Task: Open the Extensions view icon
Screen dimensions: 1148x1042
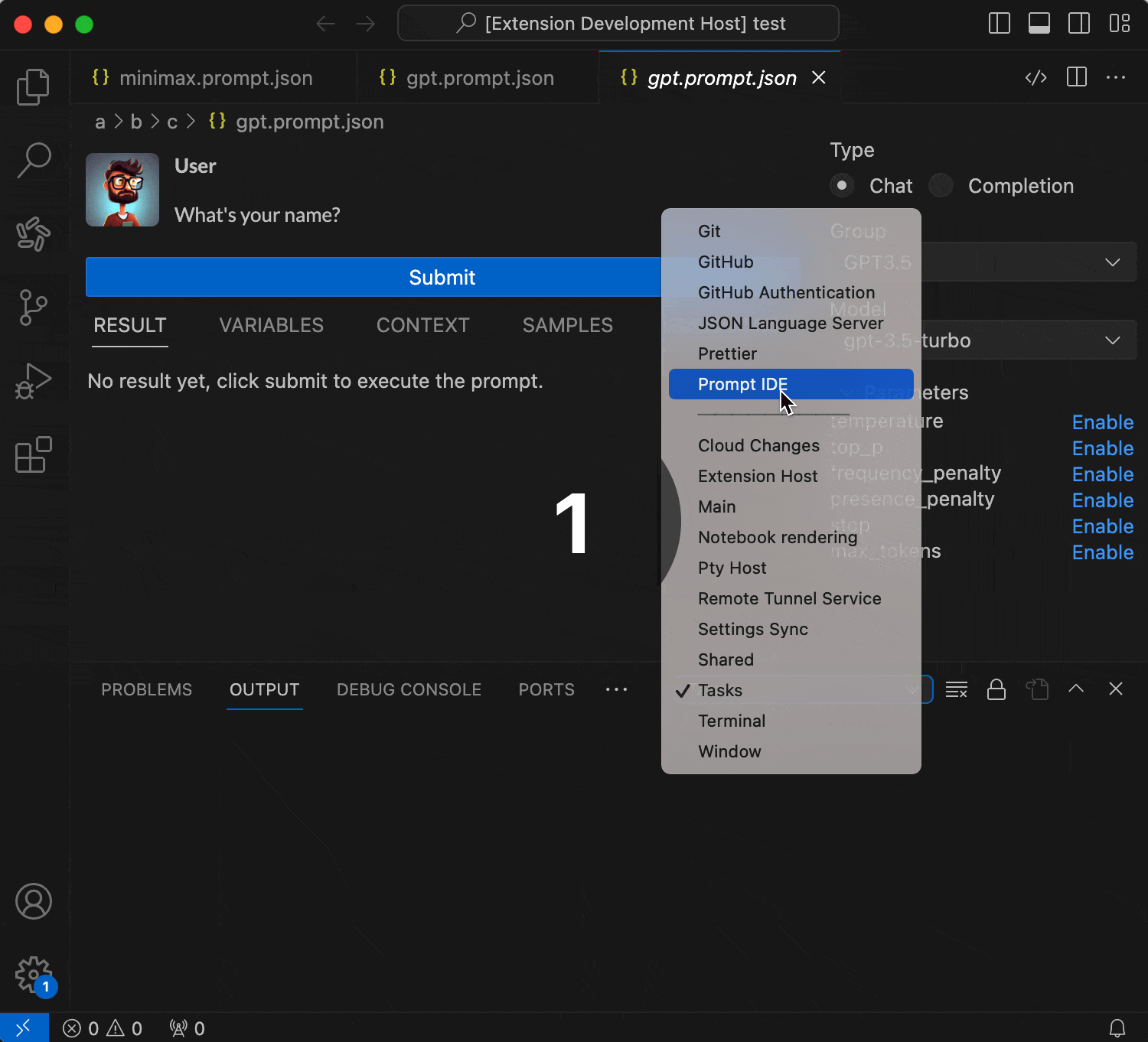Action: (x=33, y=455)
